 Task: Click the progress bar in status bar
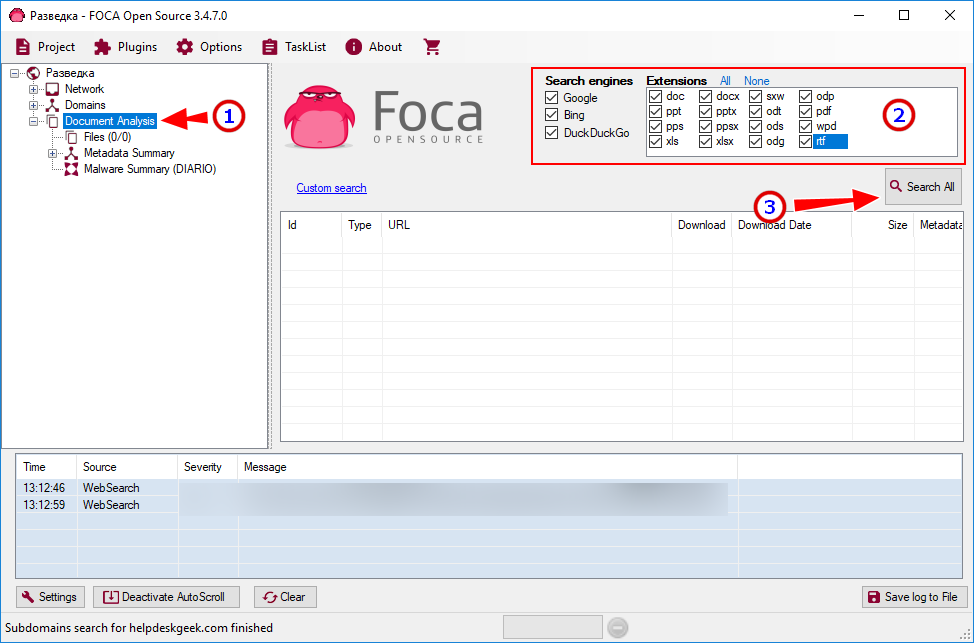[x=552, y=627]
